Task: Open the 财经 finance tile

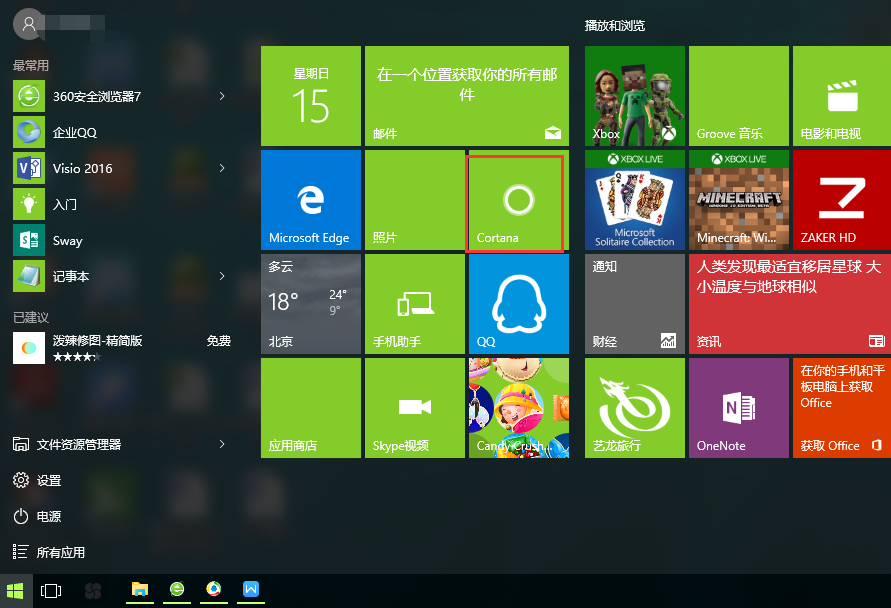Action: pyautogui.click(x=635, y=304)
